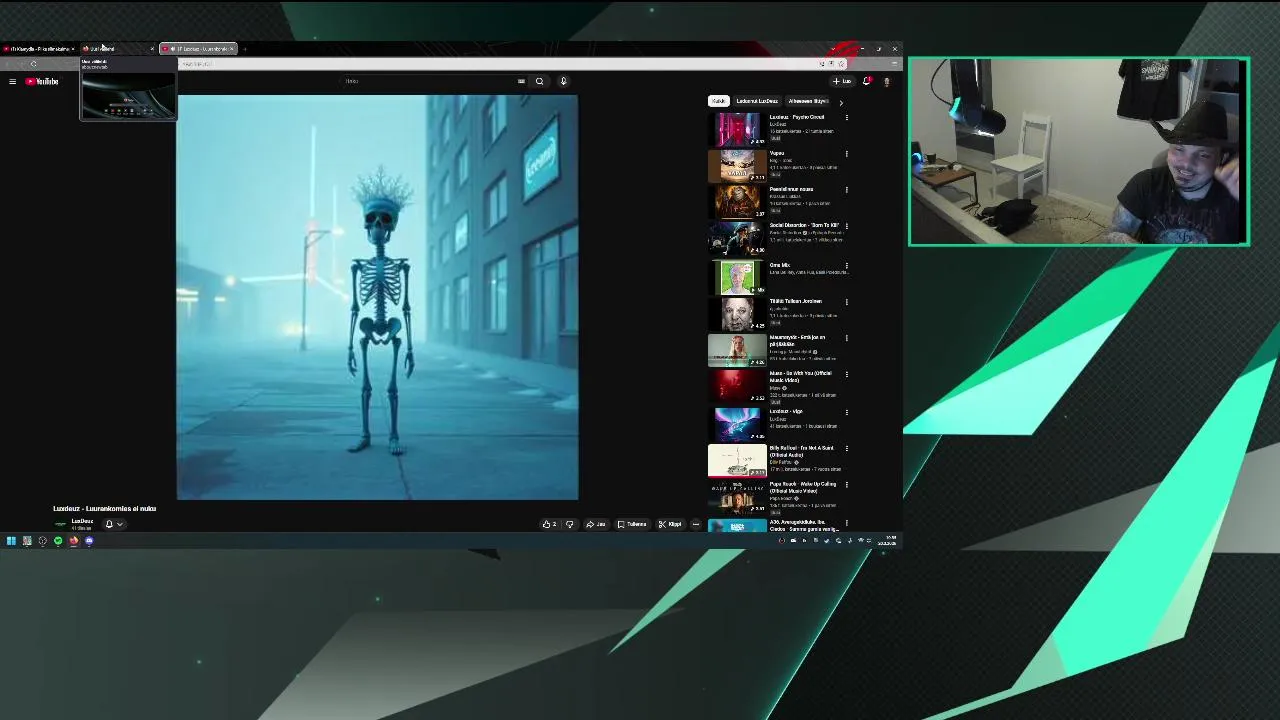Open more options for the 'Paenisimme nousu' video
This screenshot has height=720, width=1280.
point(846,190)
